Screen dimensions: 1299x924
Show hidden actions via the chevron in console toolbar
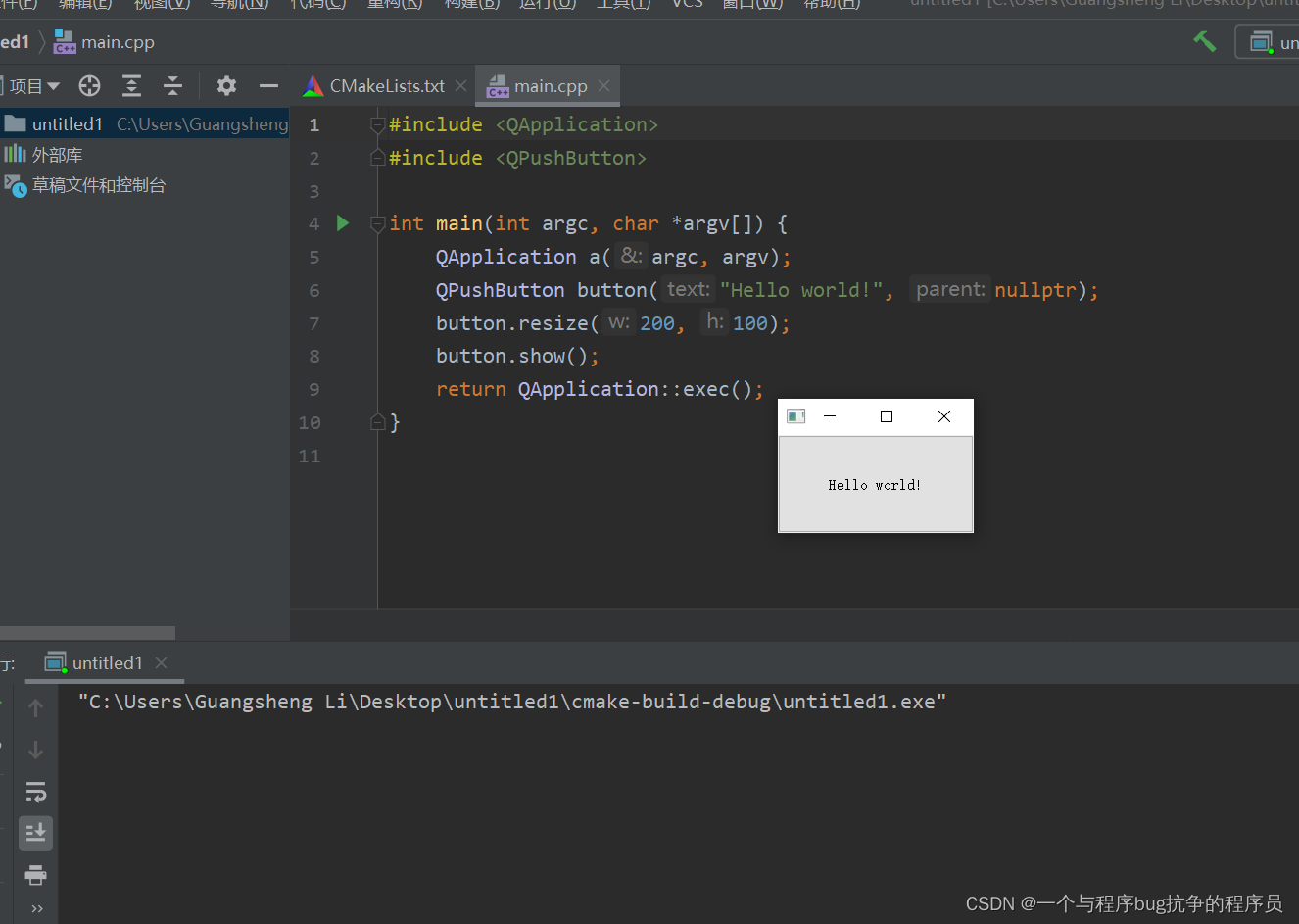pos(36,908)
